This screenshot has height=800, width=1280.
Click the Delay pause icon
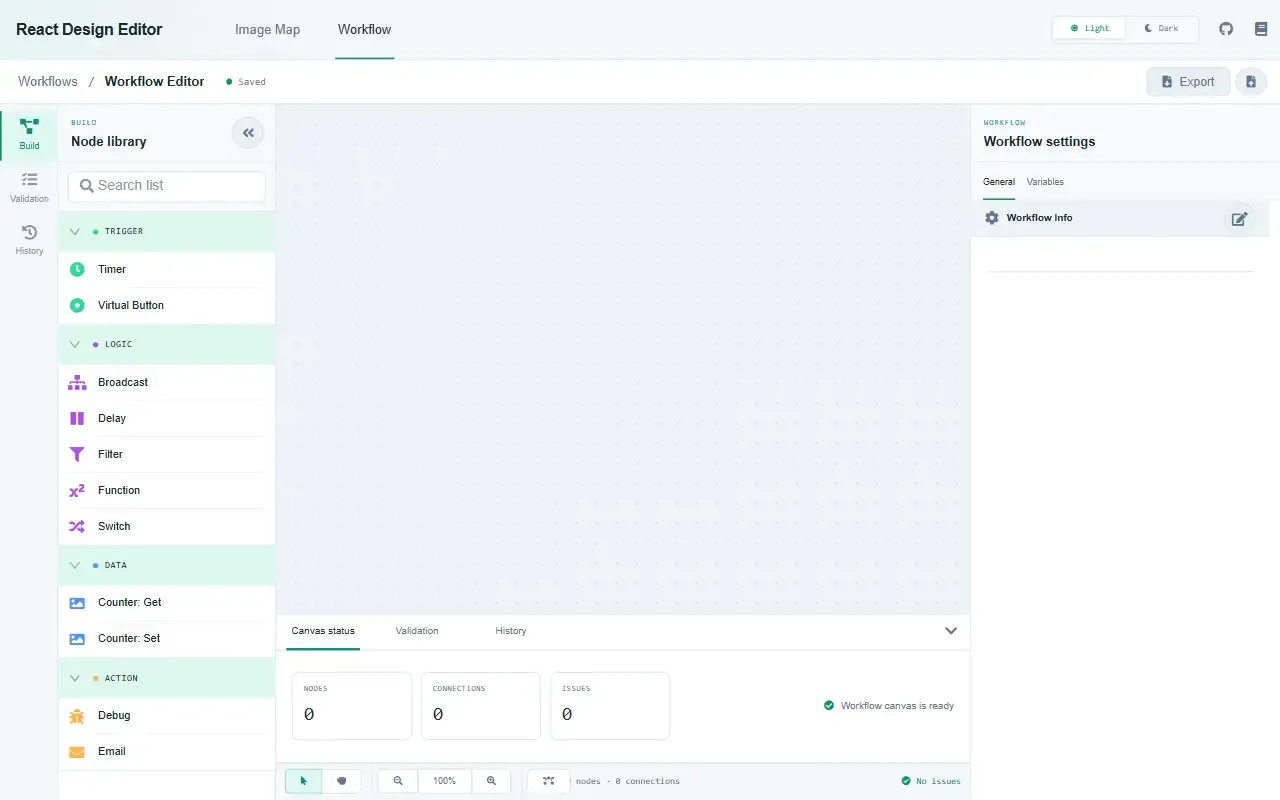(x=77, y=418)
